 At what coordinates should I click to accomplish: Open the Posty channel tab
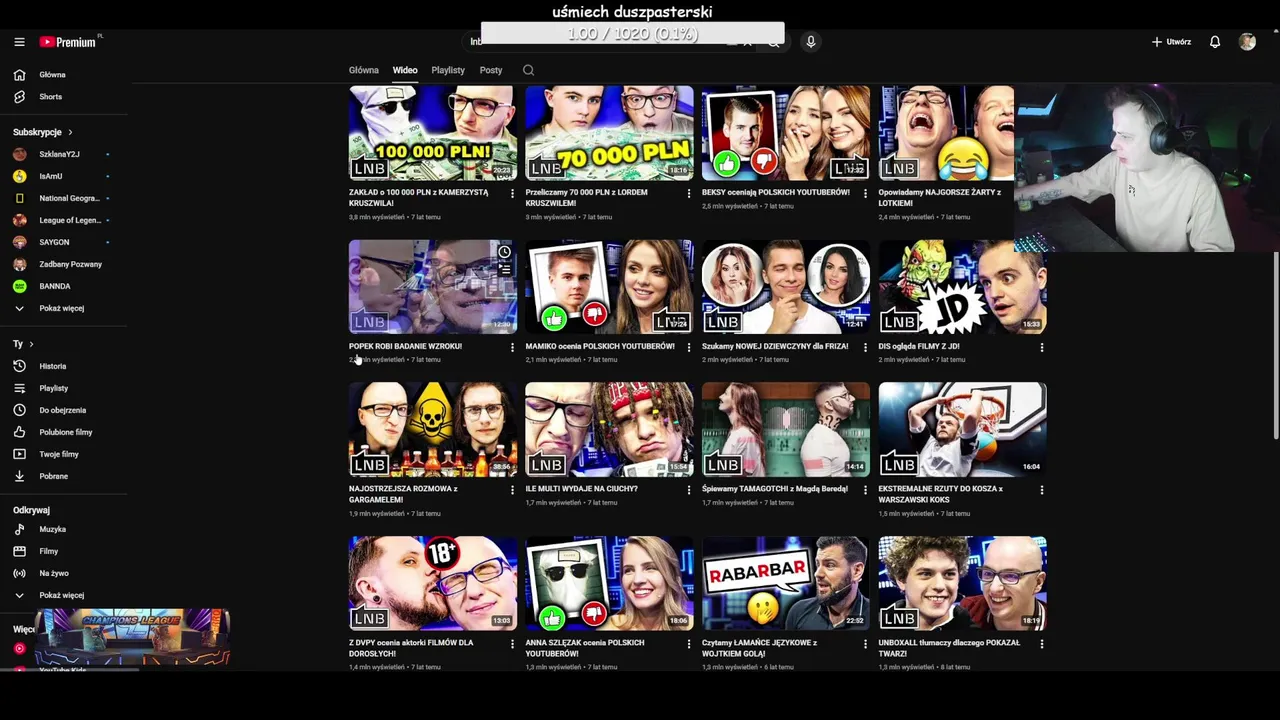491,70
